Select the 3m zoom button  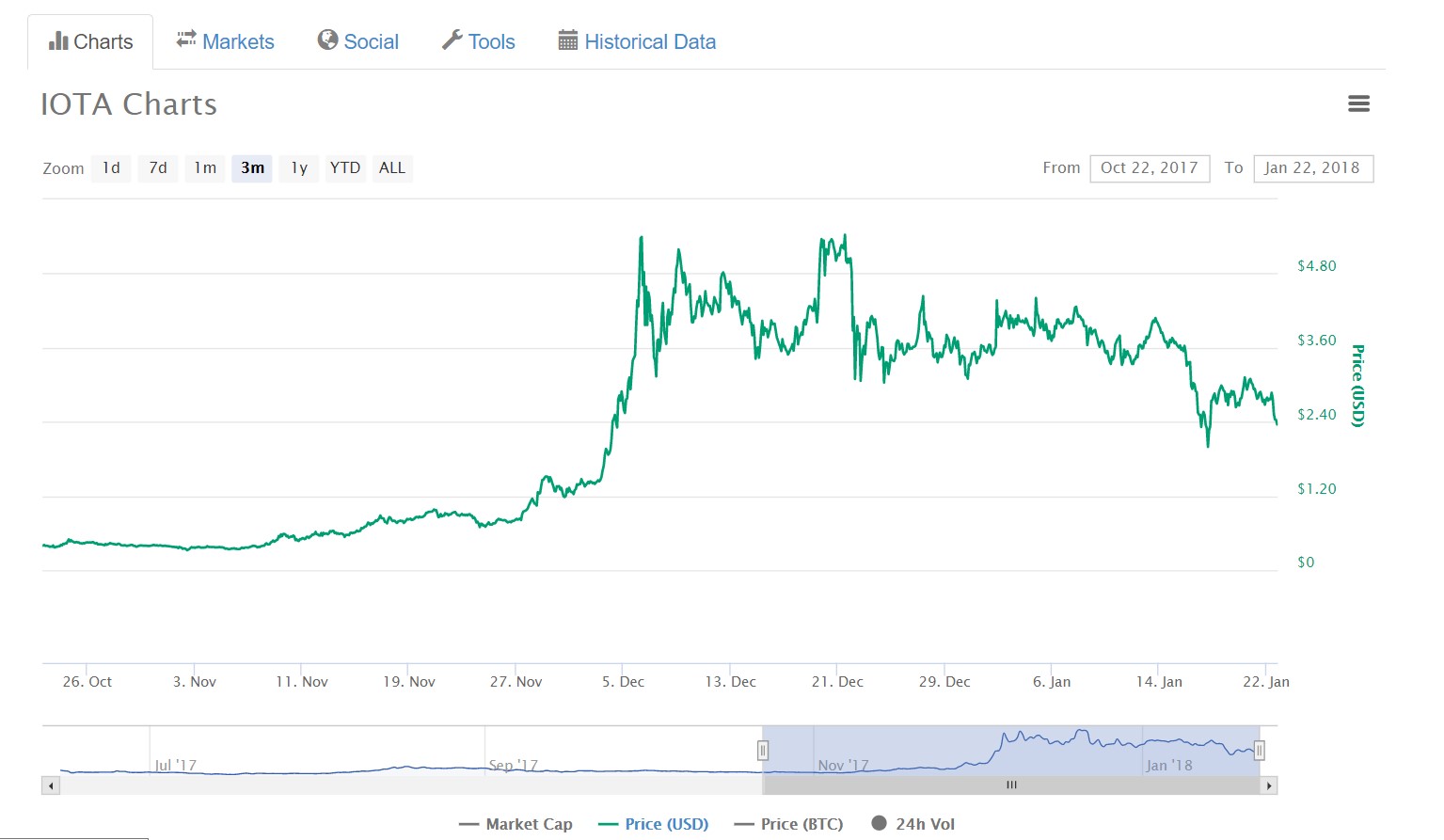252,168
